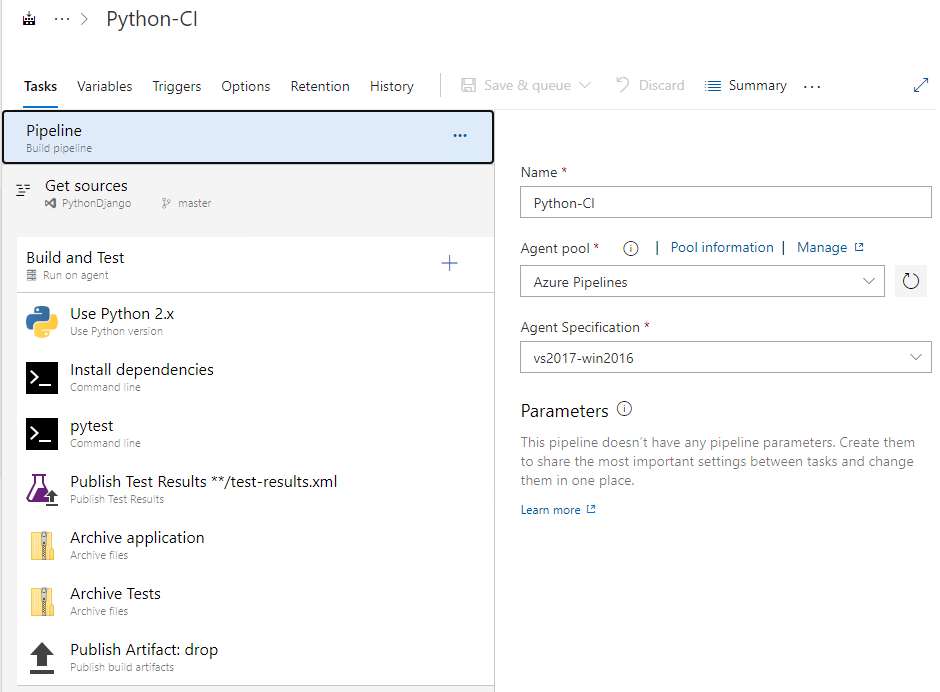Click the Publish Artifact upload arrow icon

coord(42,658)
